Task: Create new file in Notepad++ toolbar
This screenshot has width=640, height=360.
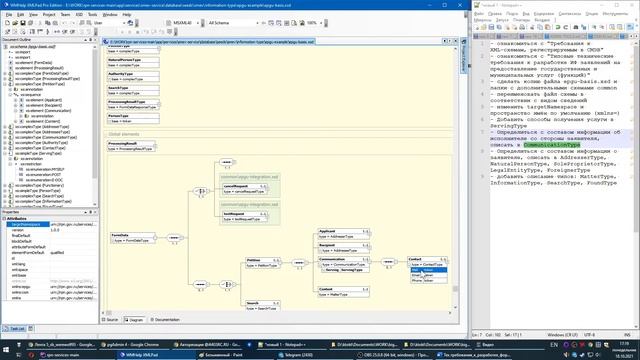Action: 476,27
